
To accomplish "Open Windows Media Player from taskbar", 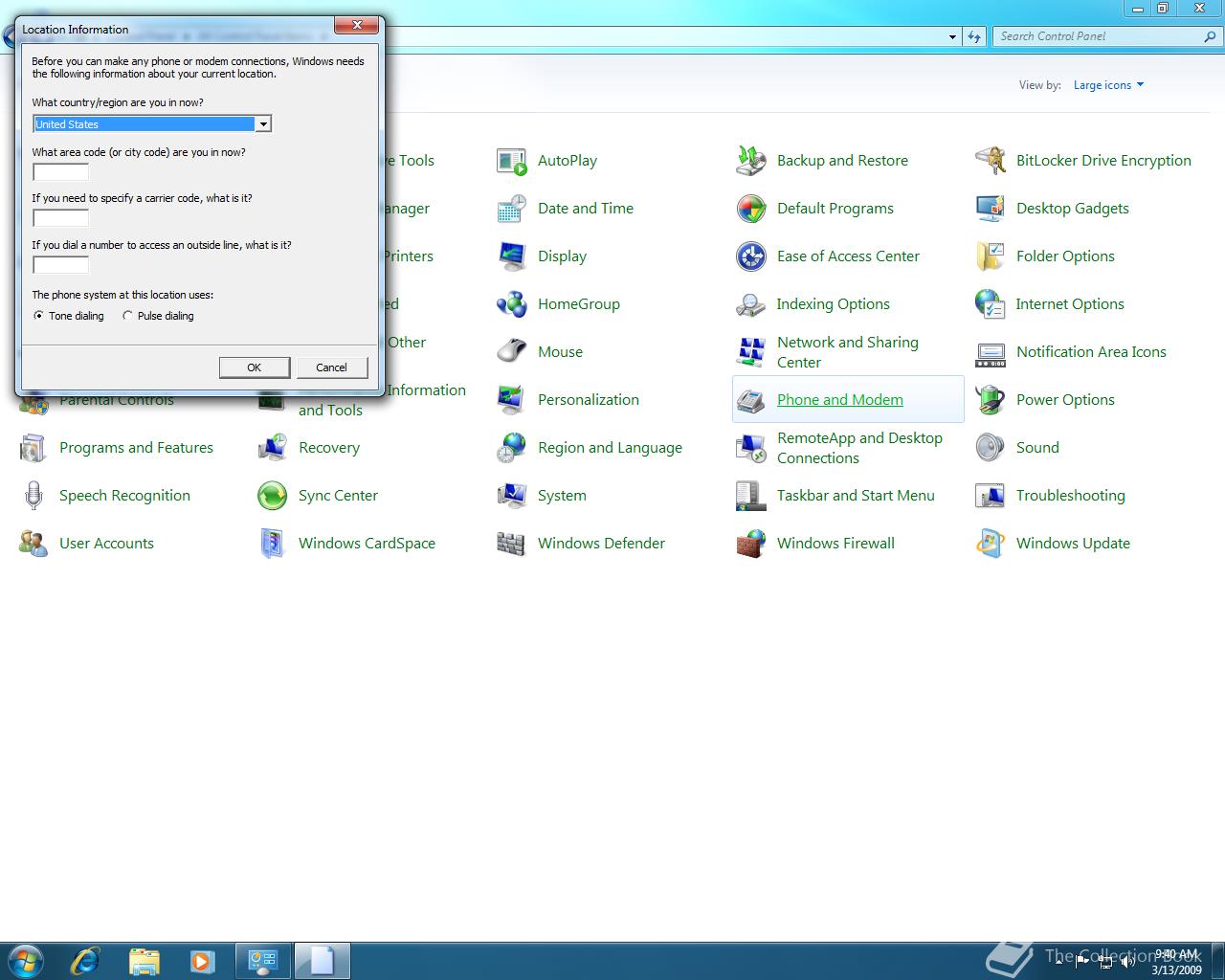I will pos(202,960).
